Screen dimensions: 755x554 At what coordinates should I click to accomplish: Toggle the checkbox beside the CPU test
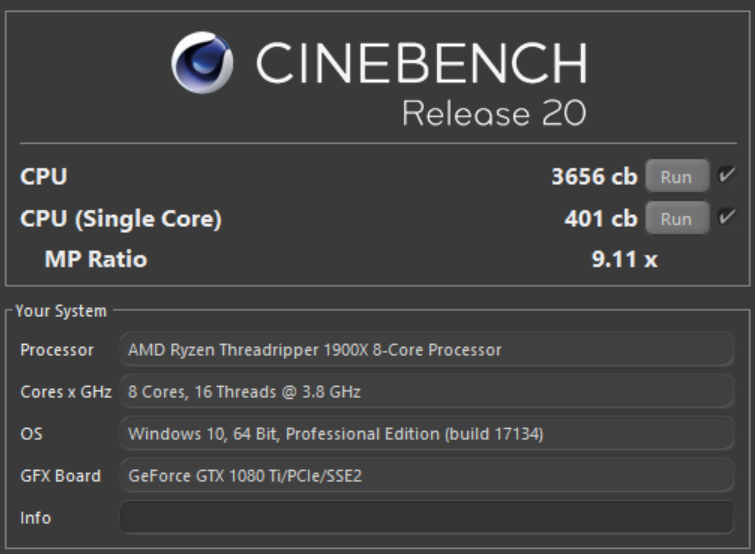coord(727,177)
